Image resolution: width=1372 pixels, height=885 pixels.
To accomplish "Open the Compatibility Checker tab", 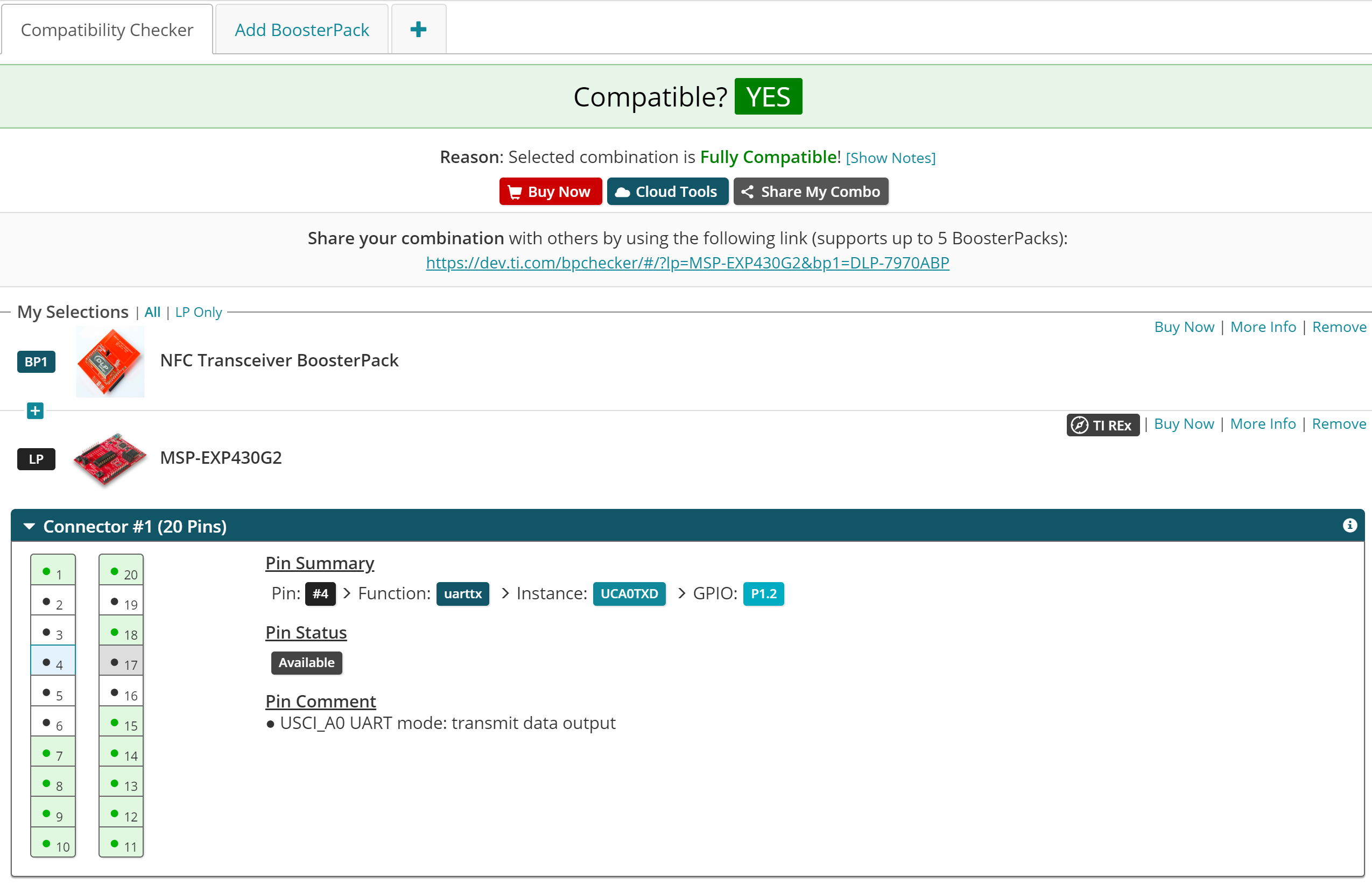I will (107, 30).
